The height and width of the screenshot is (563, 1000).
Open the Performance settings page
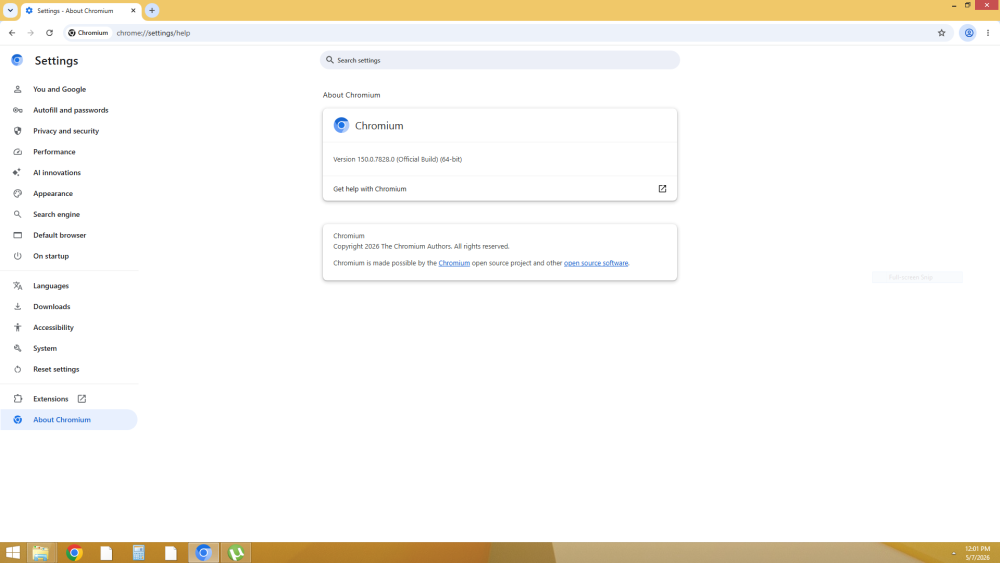click(54, 152)
